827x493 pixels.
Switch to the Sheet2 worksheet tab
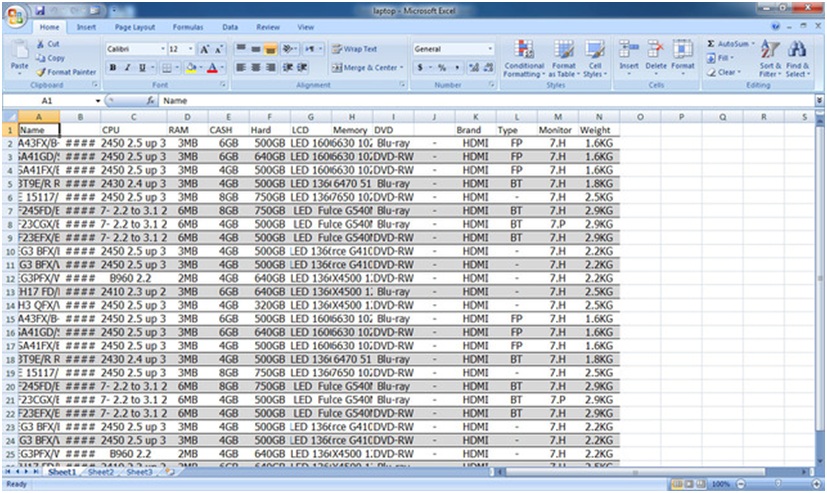point(101,471)
